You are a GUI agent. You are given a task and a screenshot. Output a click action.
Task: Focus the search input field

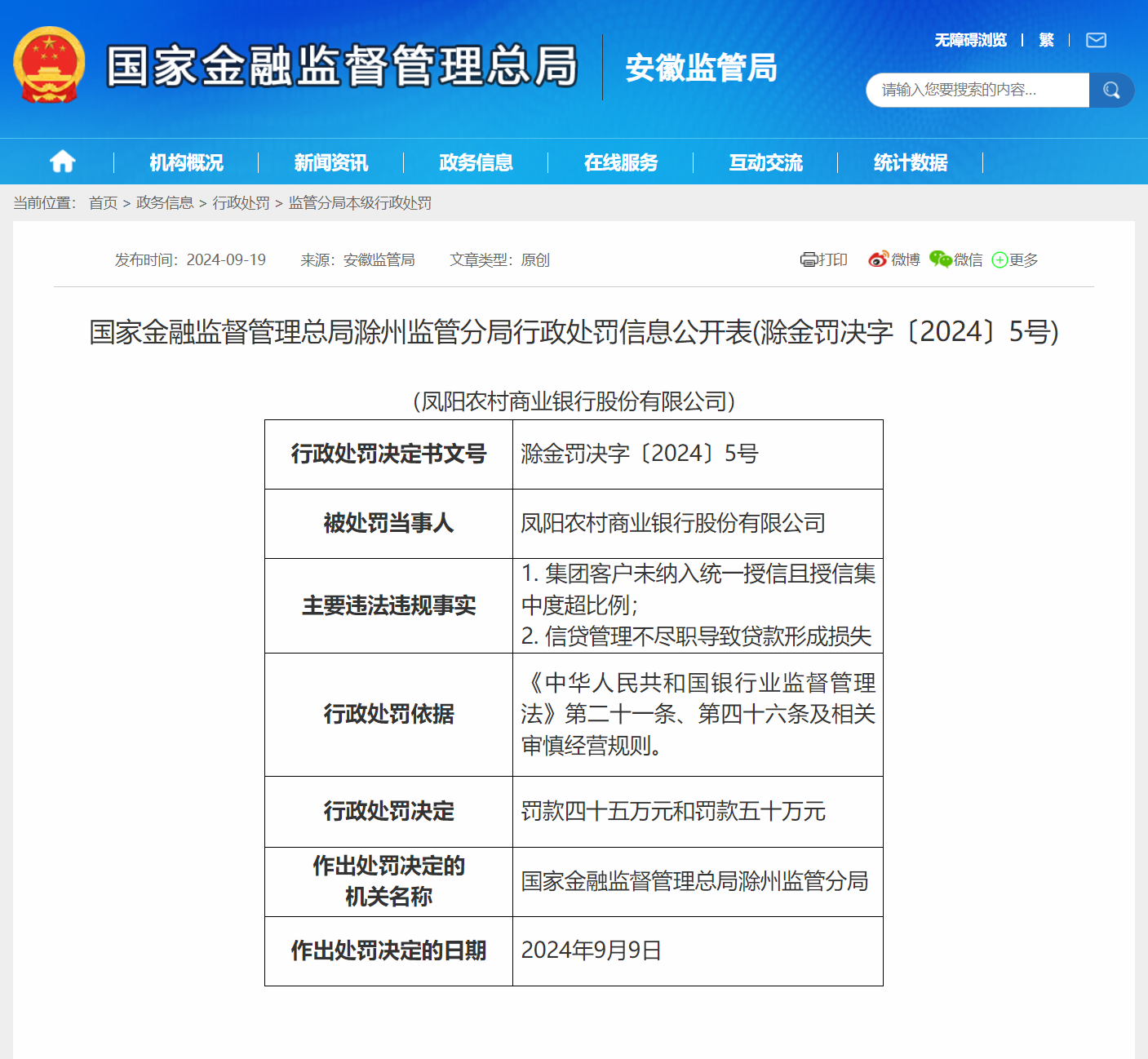pyautogui.click(x=977, y=90)
